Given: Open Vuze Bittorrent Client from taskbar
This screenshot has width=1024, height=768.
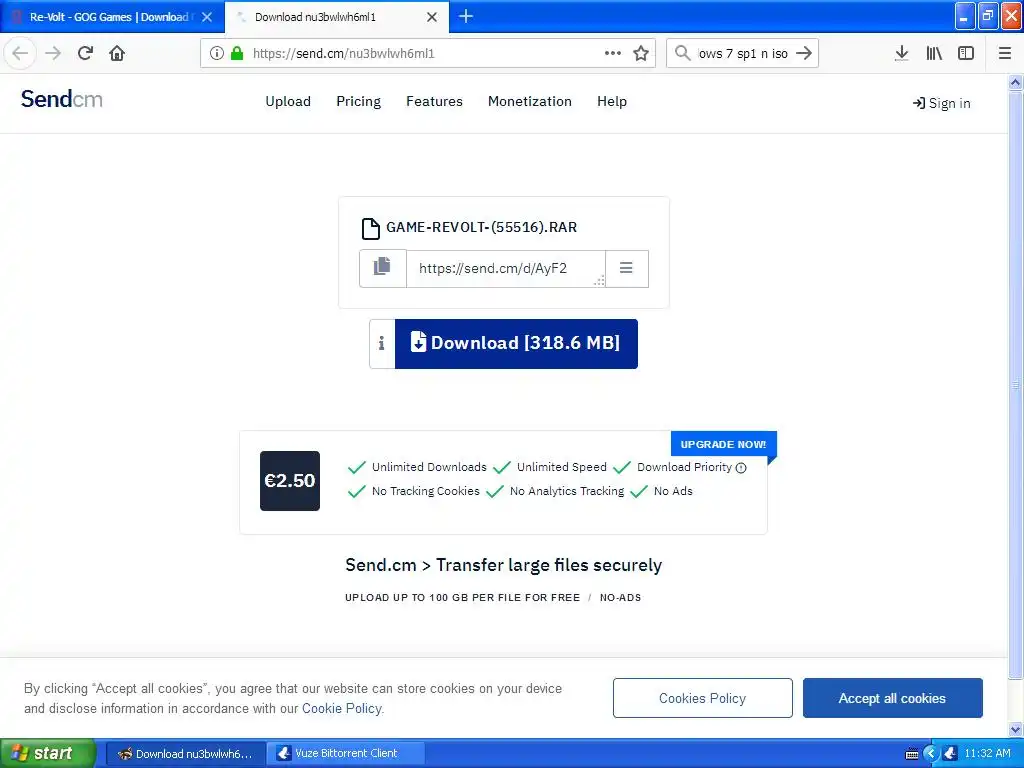Looking at the screenshot, I should [346, 754].
